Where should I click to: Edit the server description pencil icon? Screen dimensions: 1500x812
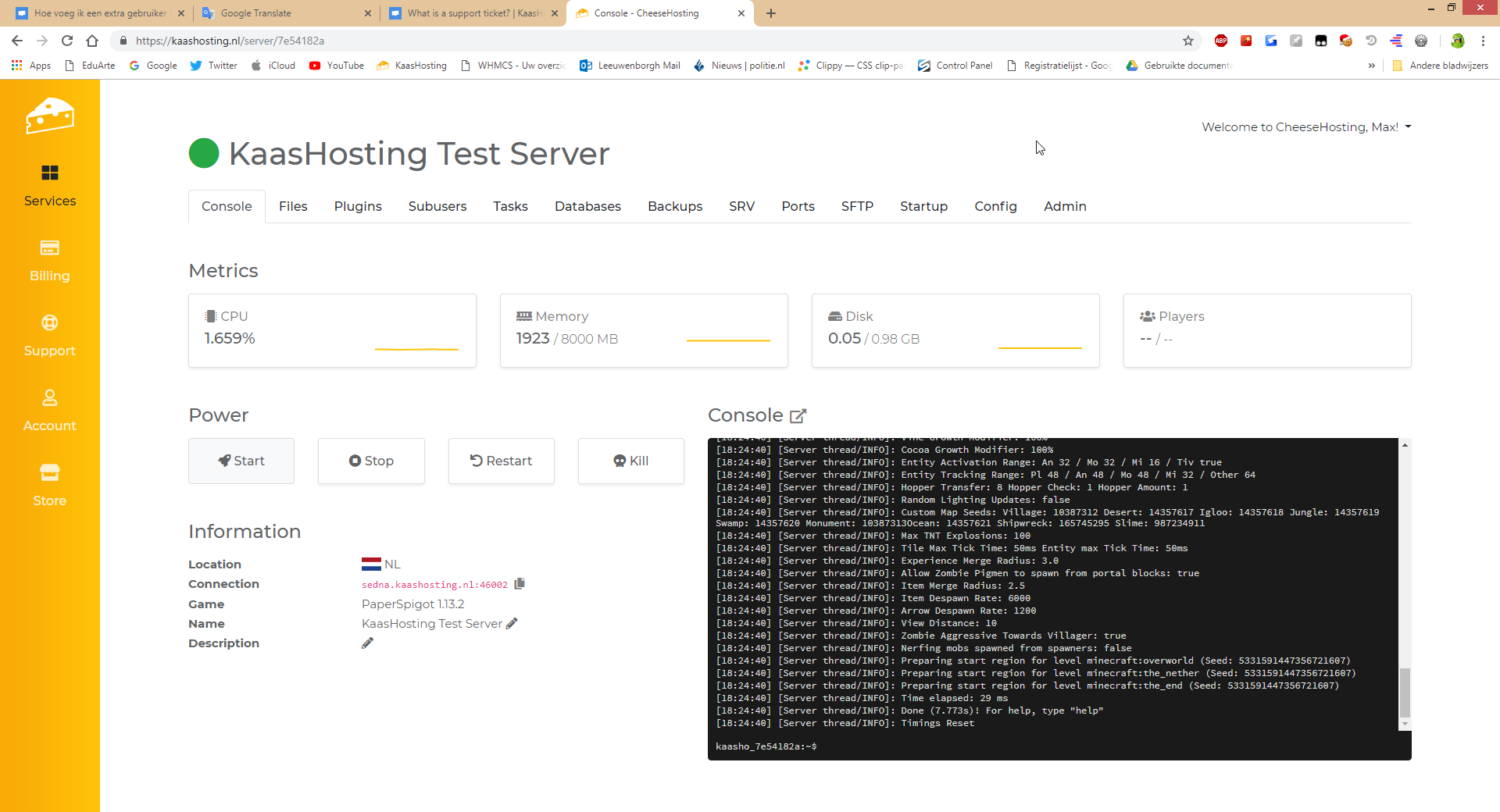point(367,643)
